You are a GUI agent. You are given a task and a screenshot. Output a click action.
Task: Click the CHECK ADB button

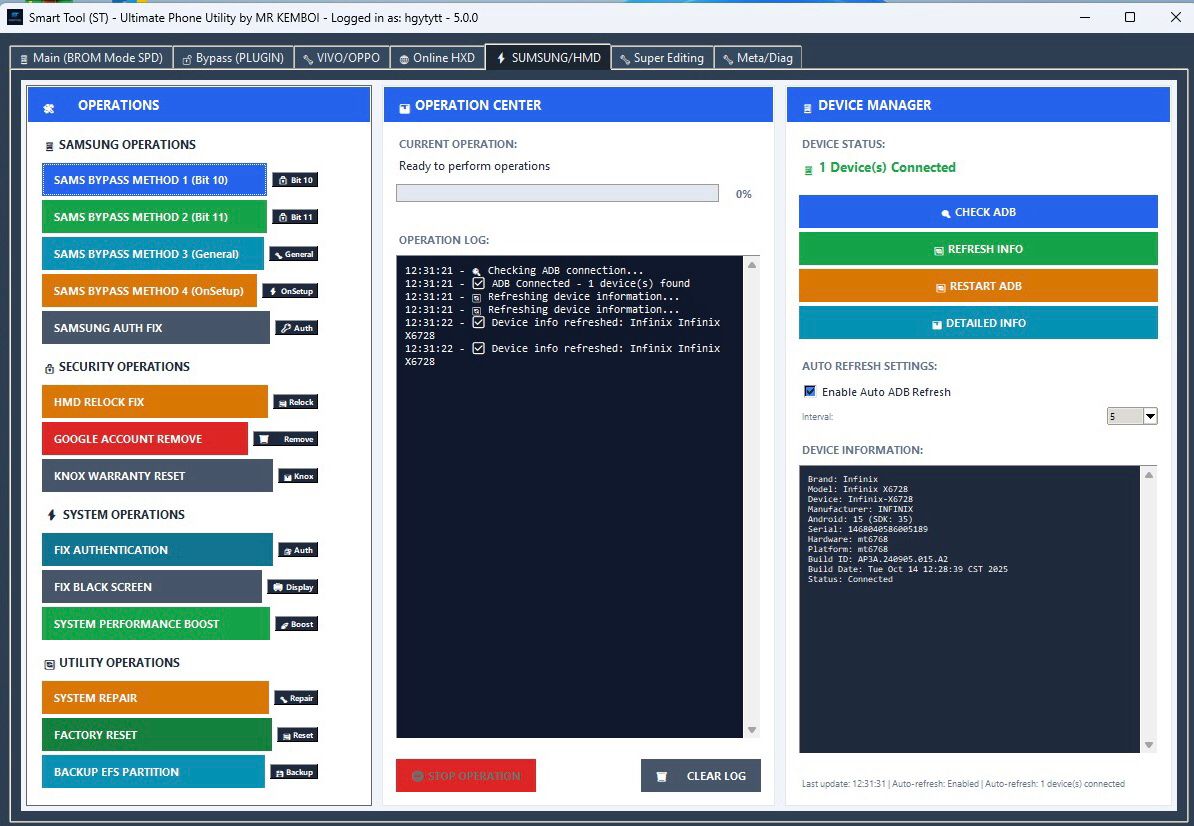(977, 211)
